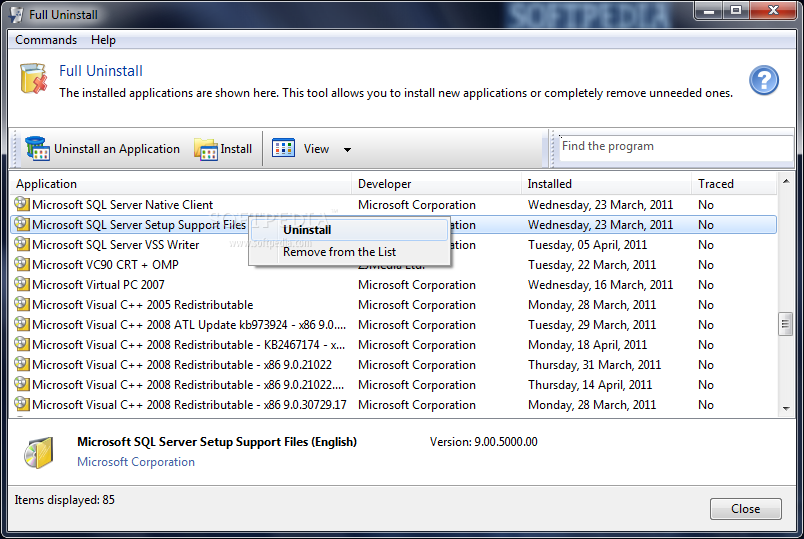Click the Install folder icon
Image resolution: width=804 pixels, height=539 pixels.
206,149
